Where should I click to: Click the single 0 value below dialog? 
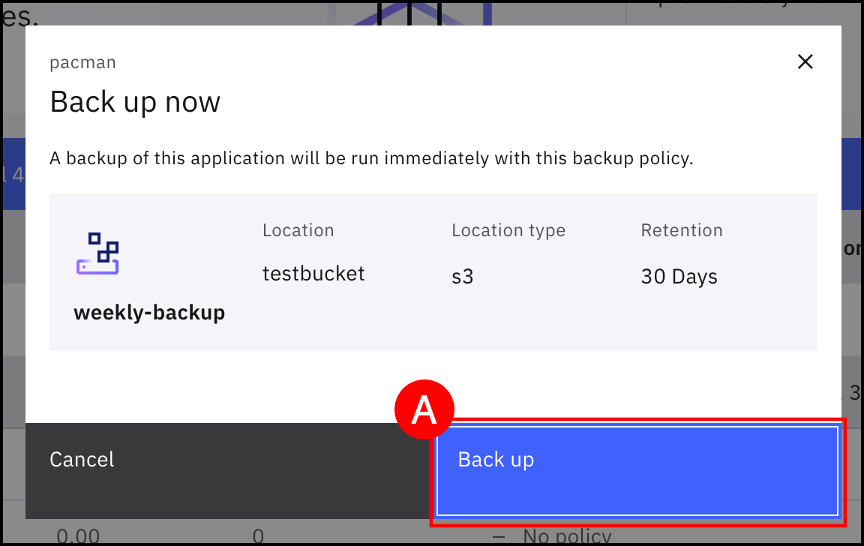(x=258, y=537)
